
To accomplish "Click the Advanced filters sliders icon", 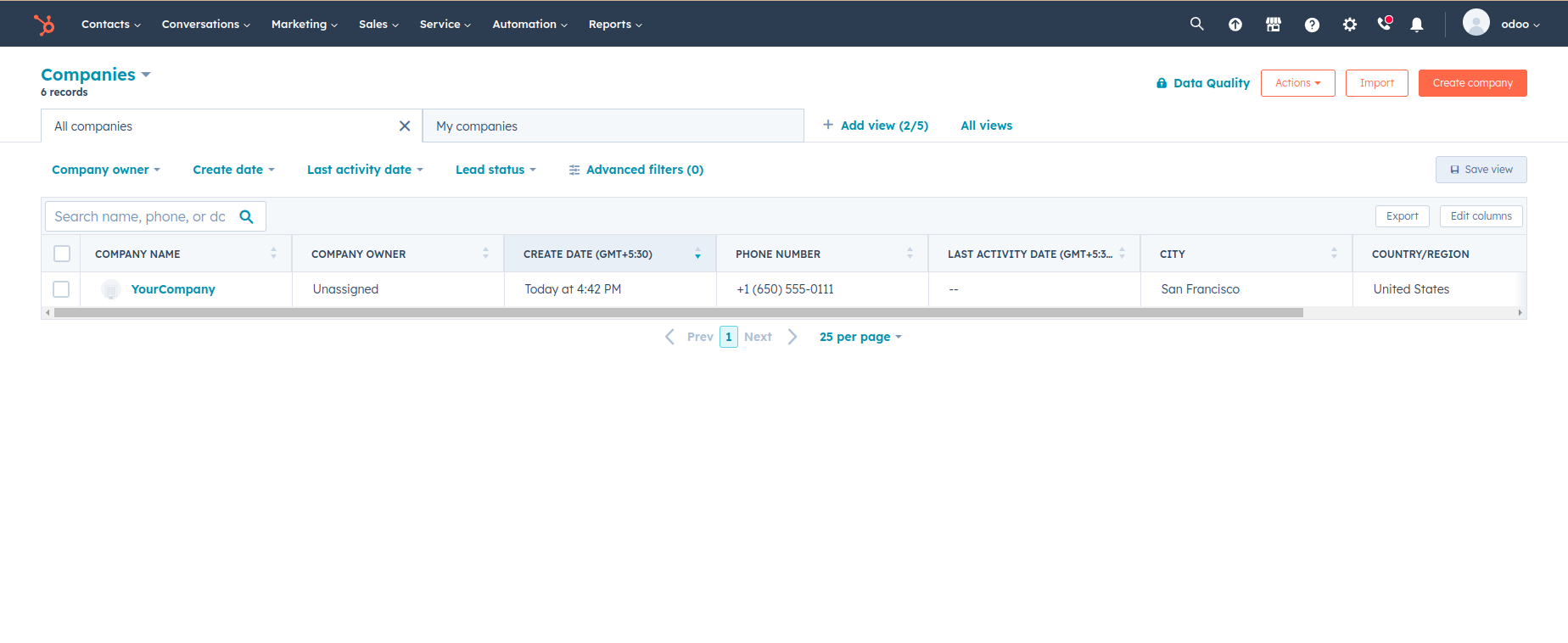I will pos(574,170).
